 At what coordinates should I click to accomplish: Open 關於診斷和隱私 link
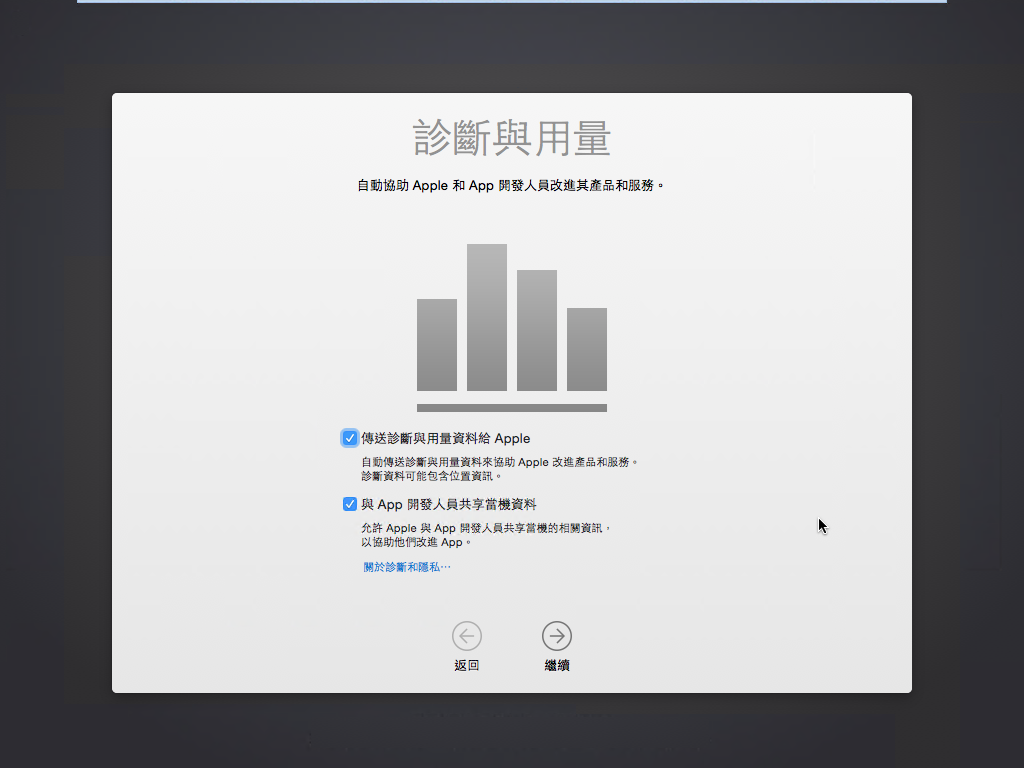tap(407, 567)
